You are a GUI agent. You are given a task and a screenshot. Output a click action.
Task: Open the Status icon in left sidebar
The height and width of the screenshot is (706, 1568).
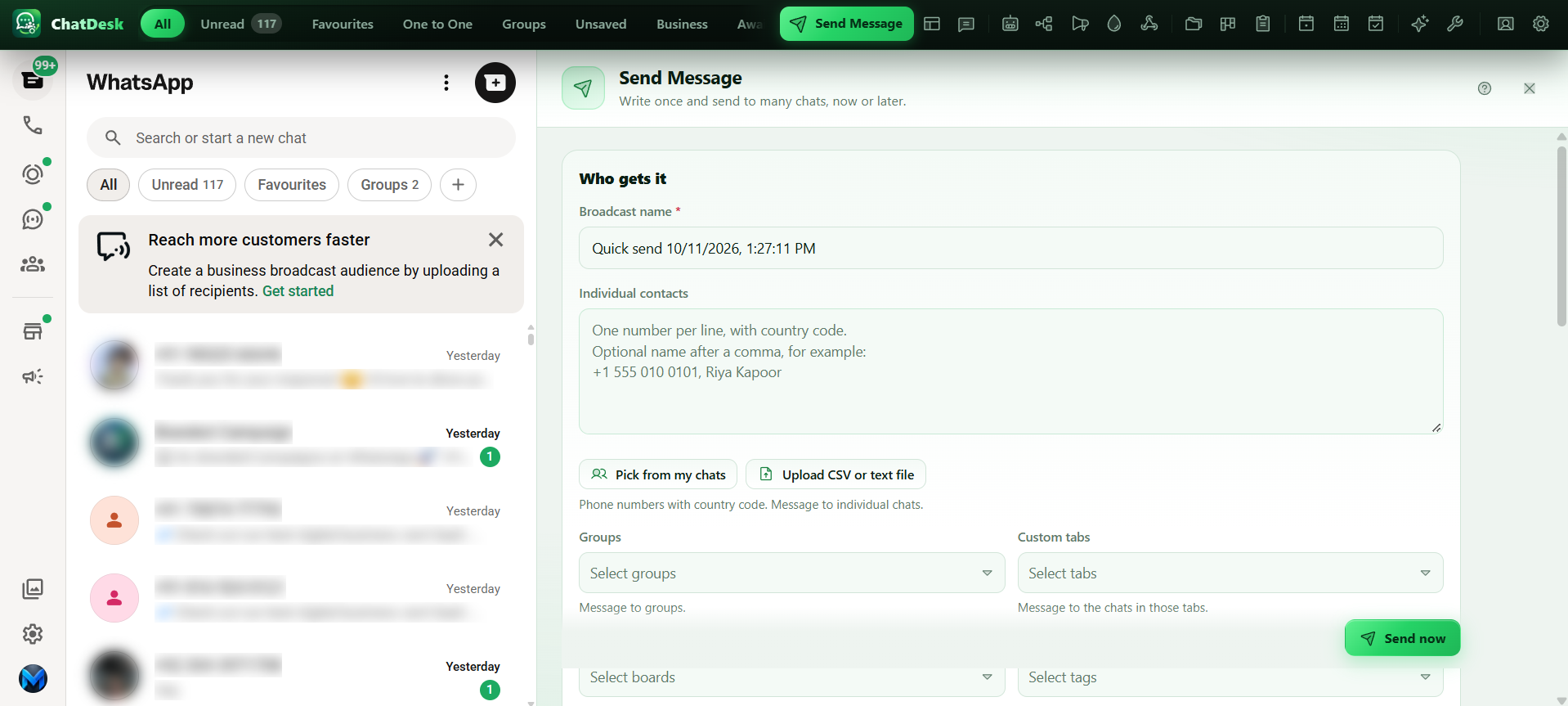(x=33, y=174)
